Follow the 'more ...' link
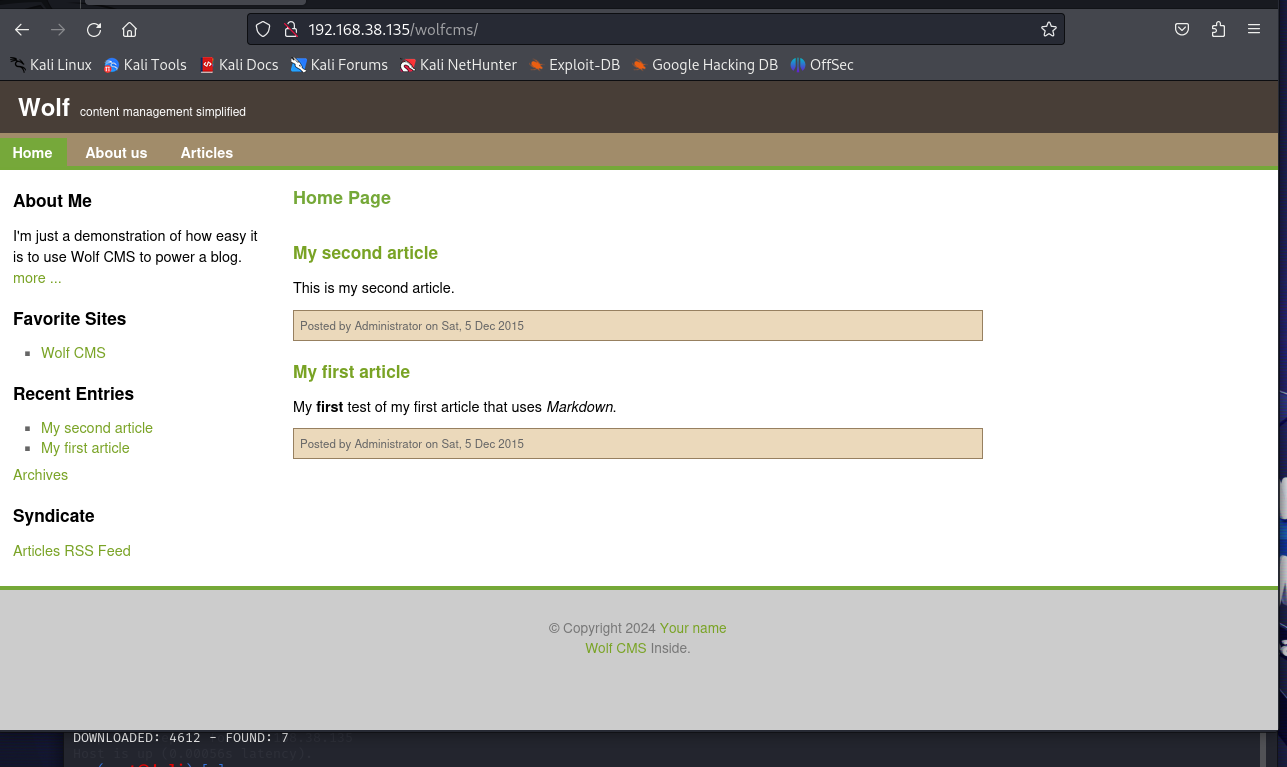1287x767 pixels. [37, 278]
